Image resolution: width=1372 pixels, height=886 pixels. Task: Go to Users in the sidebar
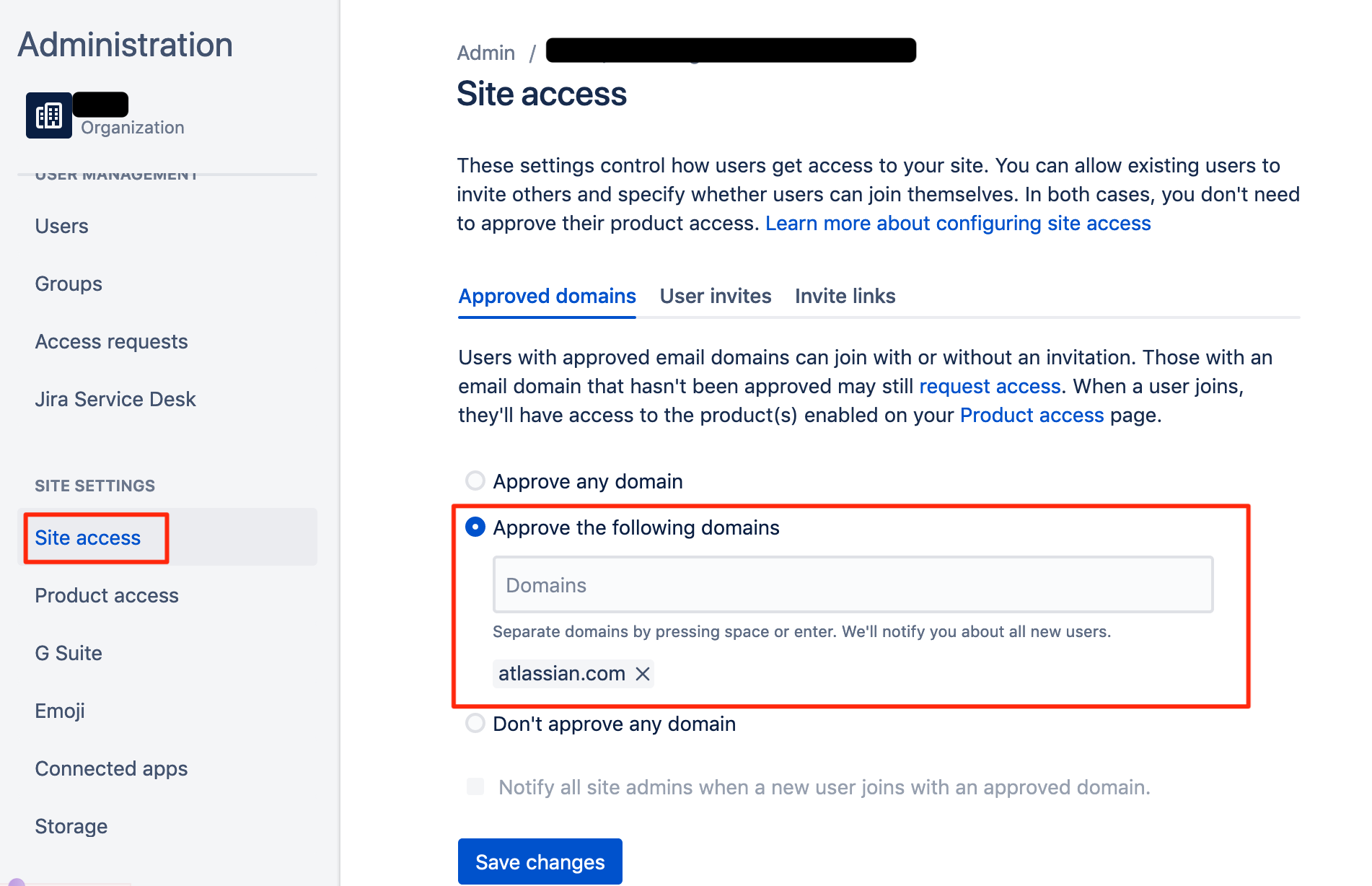pyautogui.click(x=62, y=226)
